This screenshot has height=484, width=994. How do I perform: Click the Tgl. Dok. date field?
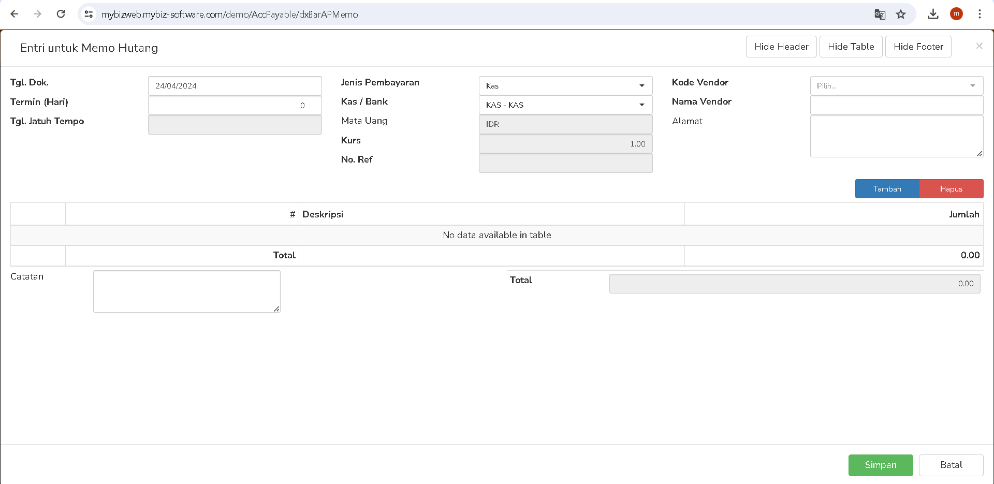click(x=235, y=86)
